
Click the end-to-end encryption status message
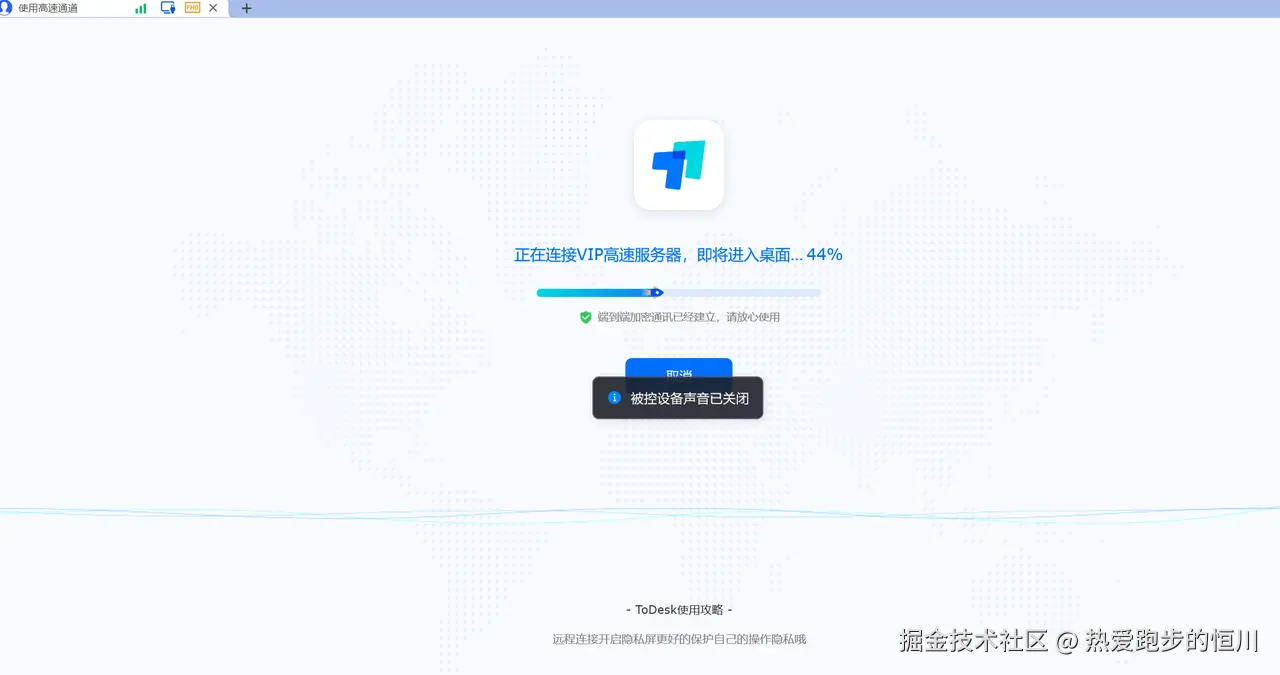coord(688,317)
